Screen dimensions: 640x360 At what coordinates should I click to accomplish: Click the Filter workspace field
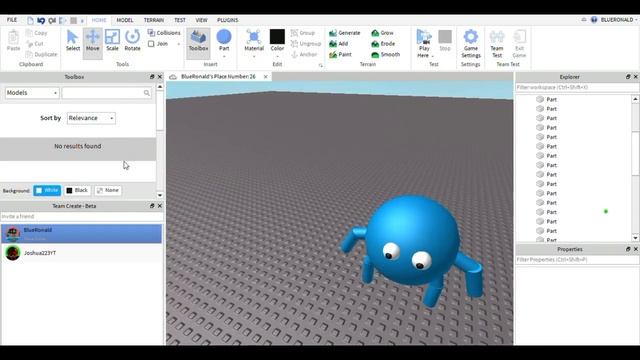tap(577, 87)
